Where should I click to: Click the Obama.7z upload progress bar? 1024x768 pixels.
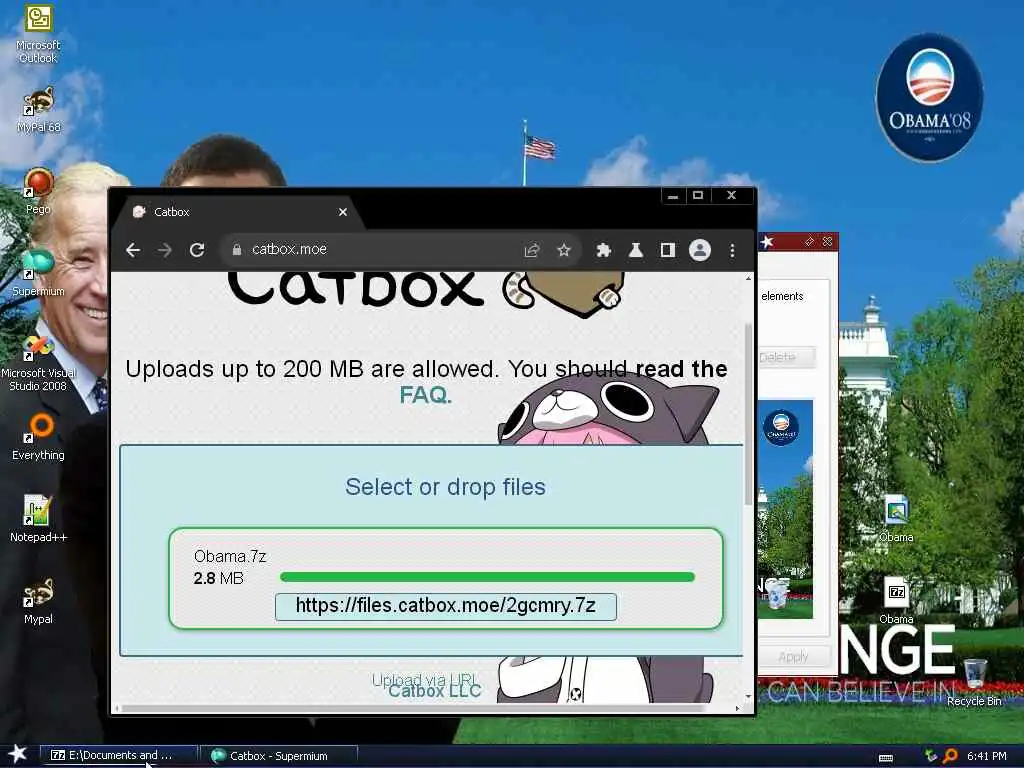tap(487, 577)
